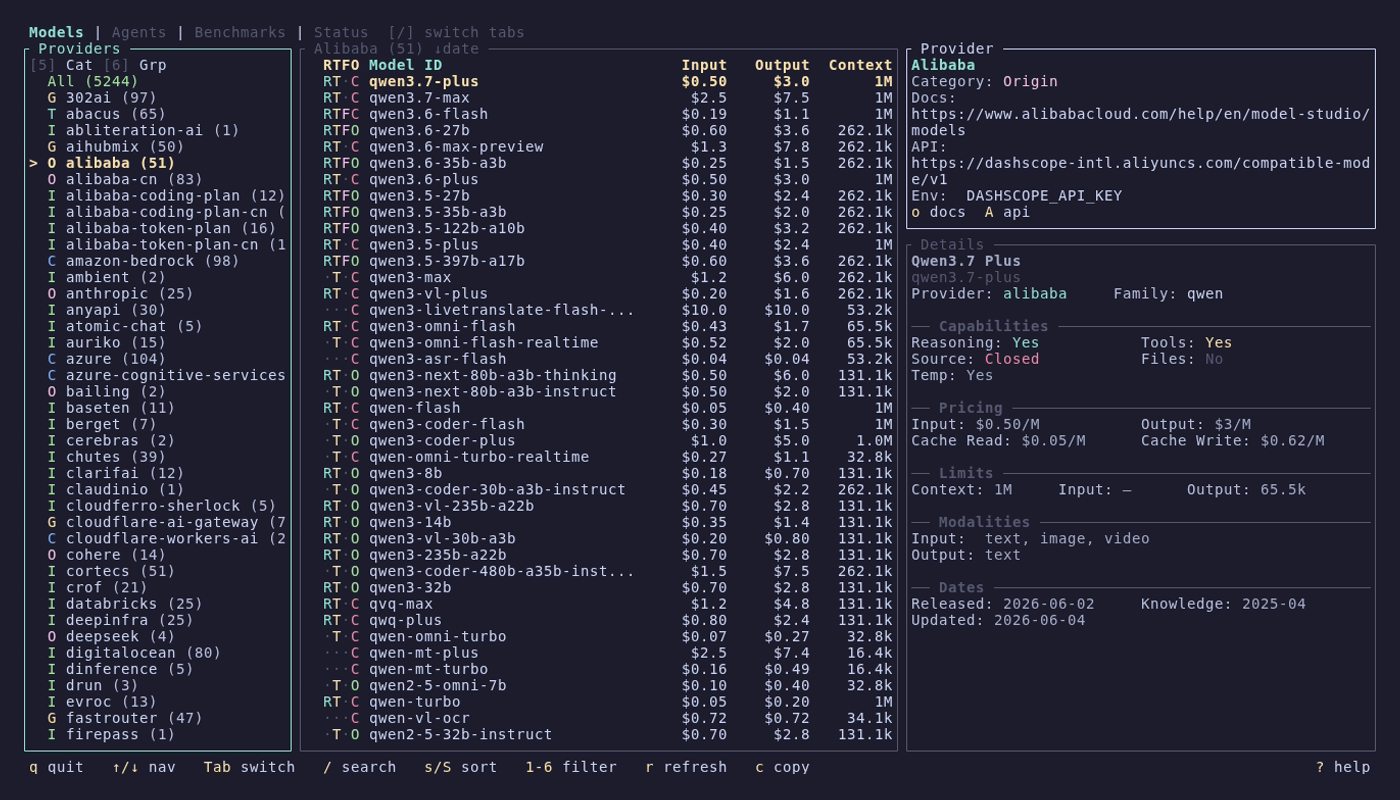Click the DASHSCOPE_API_KEY env value
The width and height of the screenshot is (1400, 800).
pyautogui.click(x=1044, y=196)
